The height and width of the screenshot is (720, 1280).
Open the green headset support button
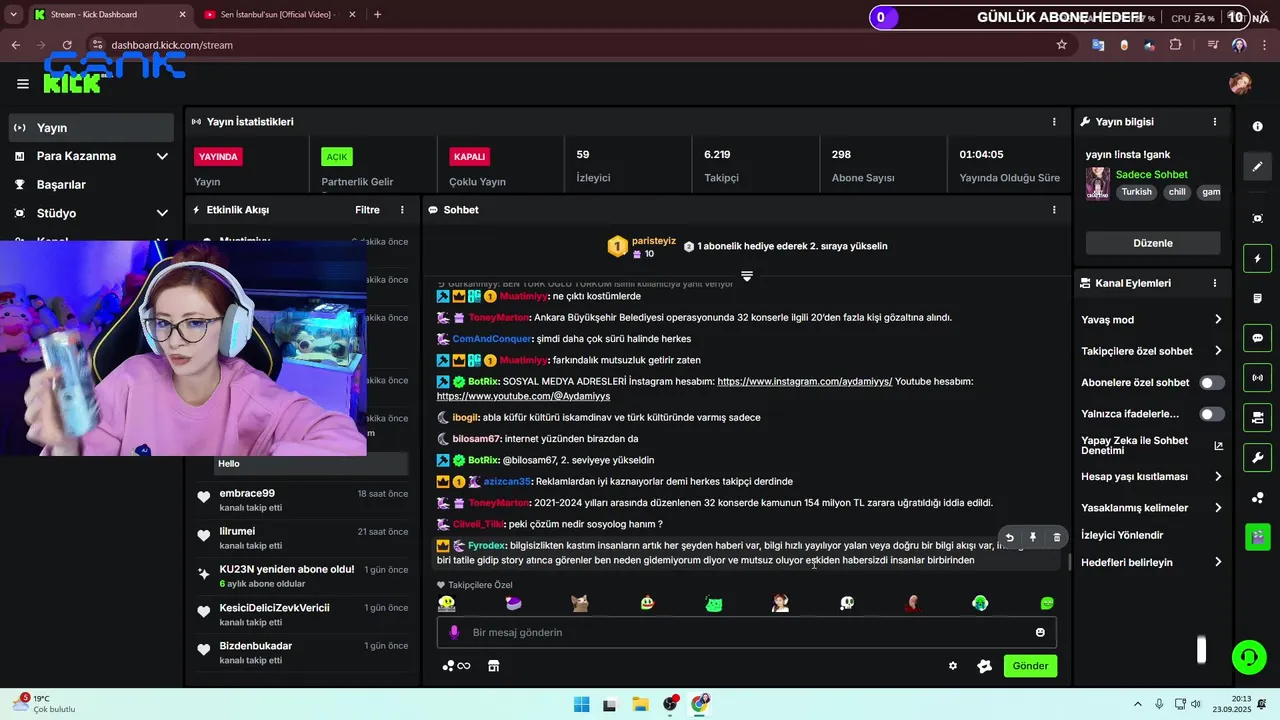[x=1248, y=657]
